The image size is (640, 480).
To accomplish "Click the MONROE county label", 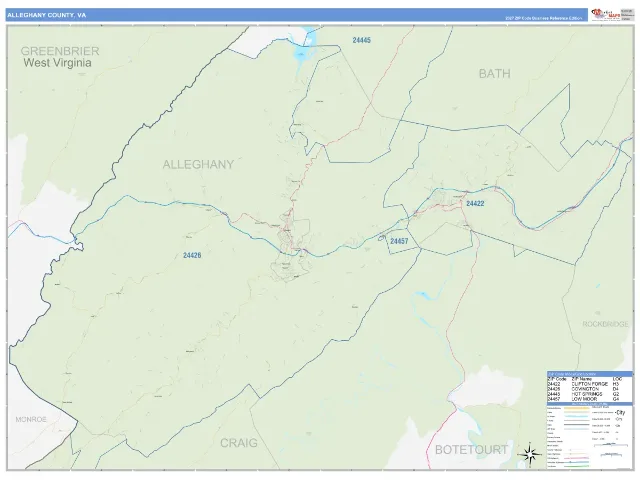I will coord(31,419).
